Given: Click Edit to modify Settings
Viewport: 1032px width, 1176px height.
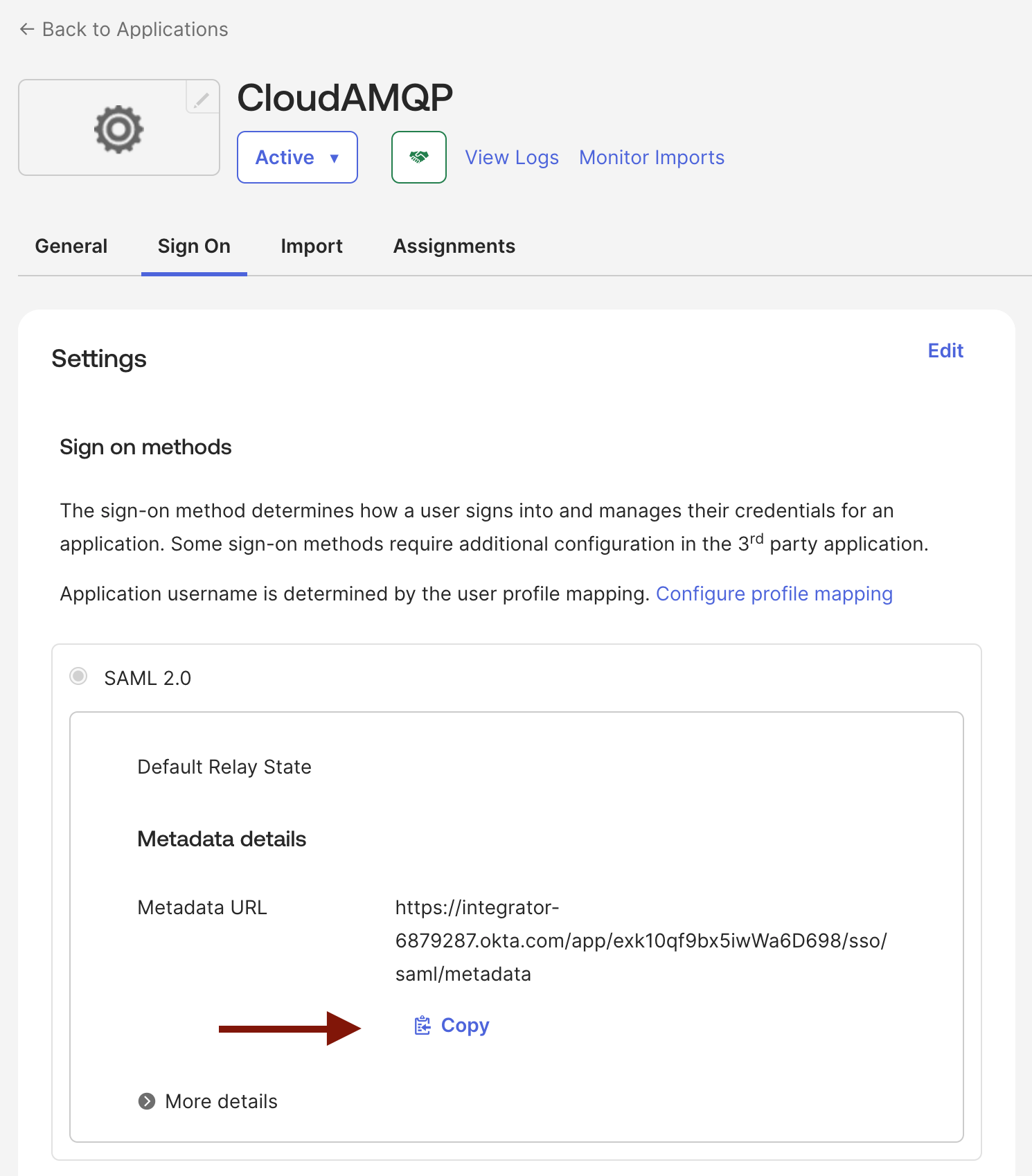Looking at the screenshot, I should [945, 351].
